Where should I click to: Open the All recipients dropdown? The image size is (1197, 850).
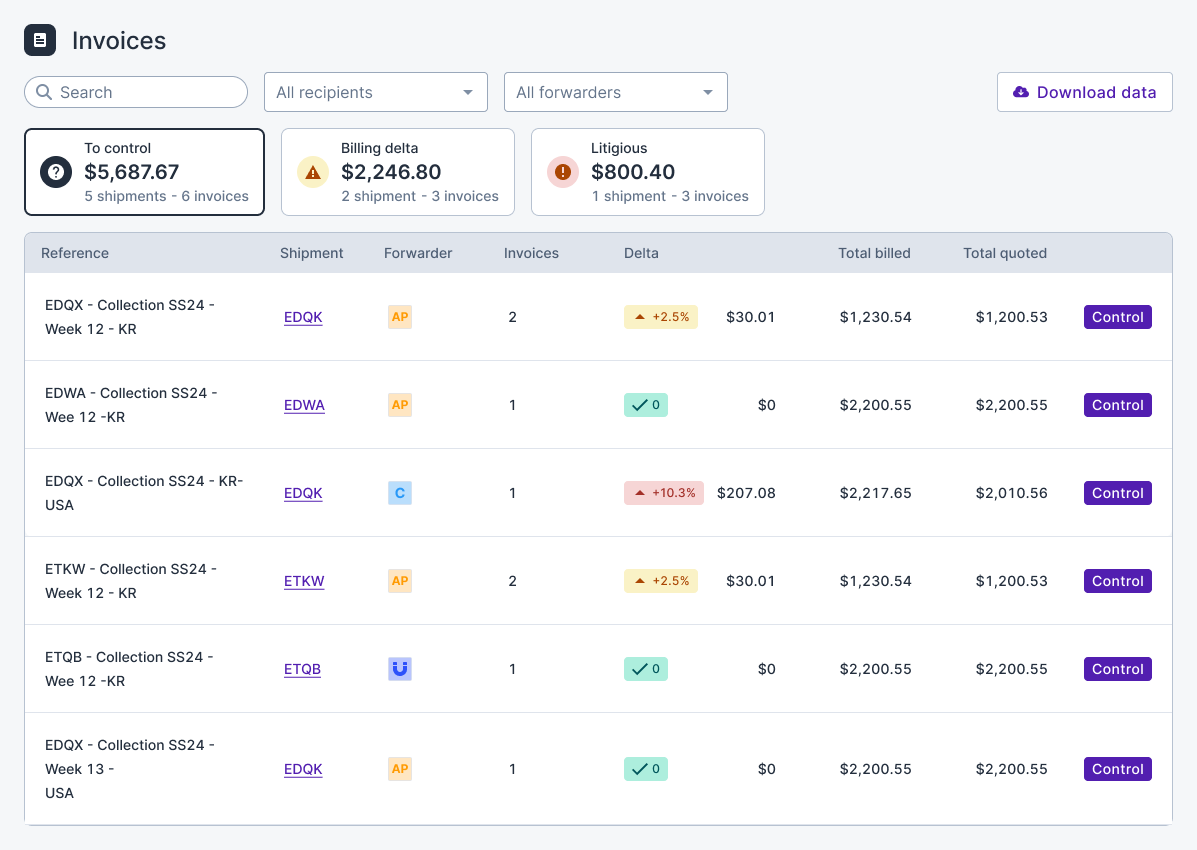tap(375, 92)
